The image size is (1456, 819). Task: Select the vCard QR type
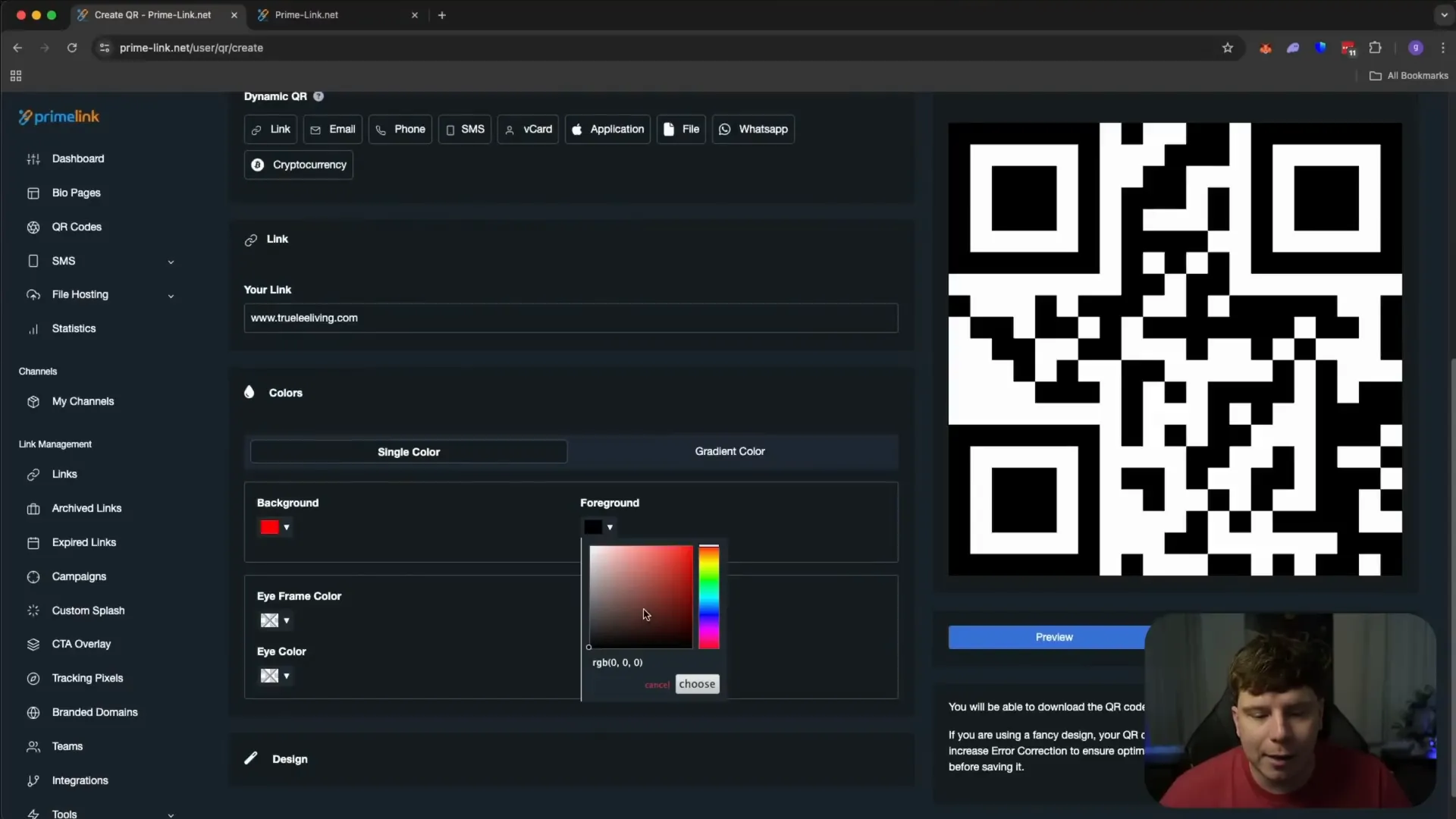click(529, 130)
